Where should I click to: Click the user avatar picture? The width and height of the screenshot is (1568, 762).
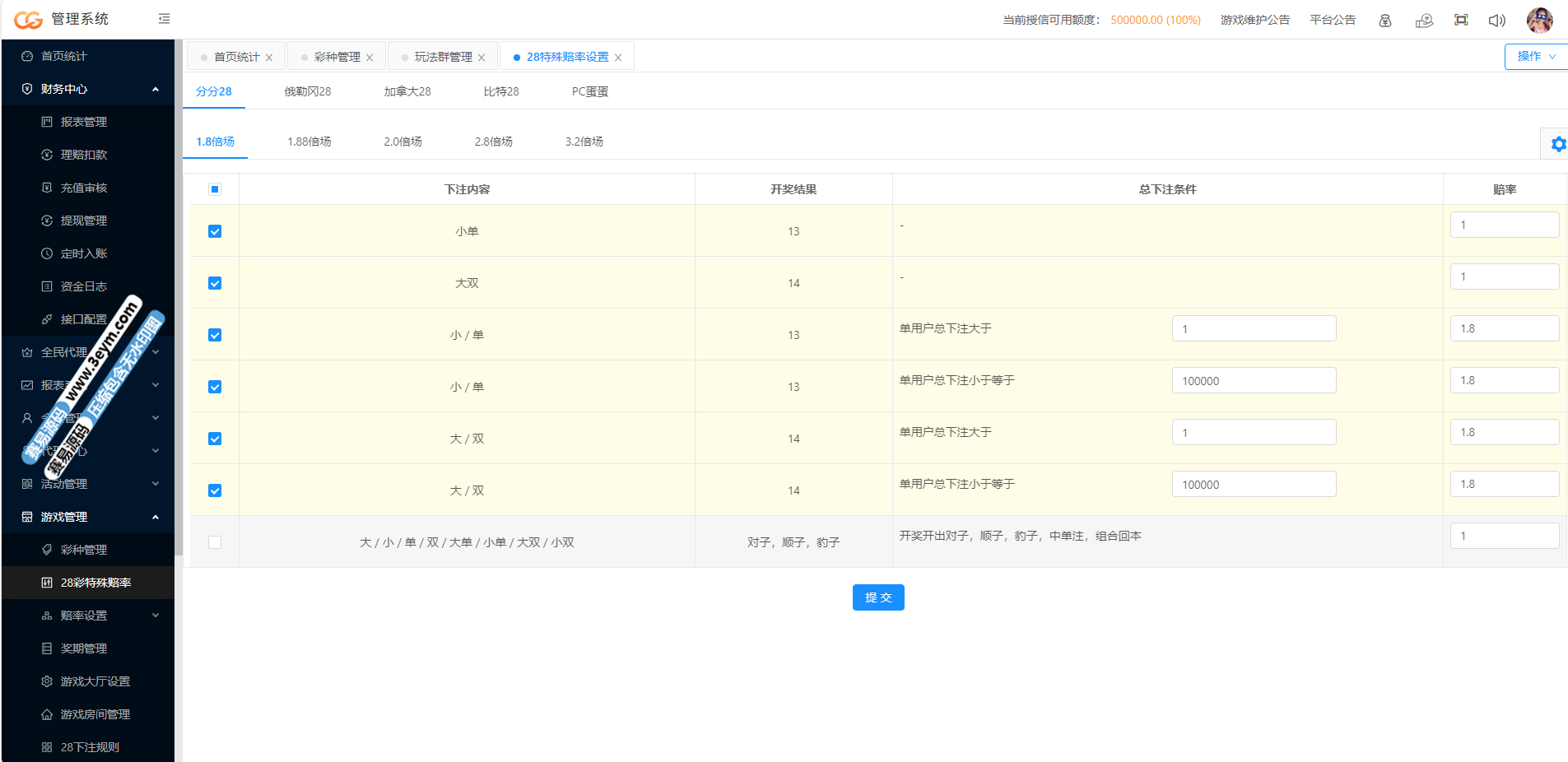(x=1539, y=20)
